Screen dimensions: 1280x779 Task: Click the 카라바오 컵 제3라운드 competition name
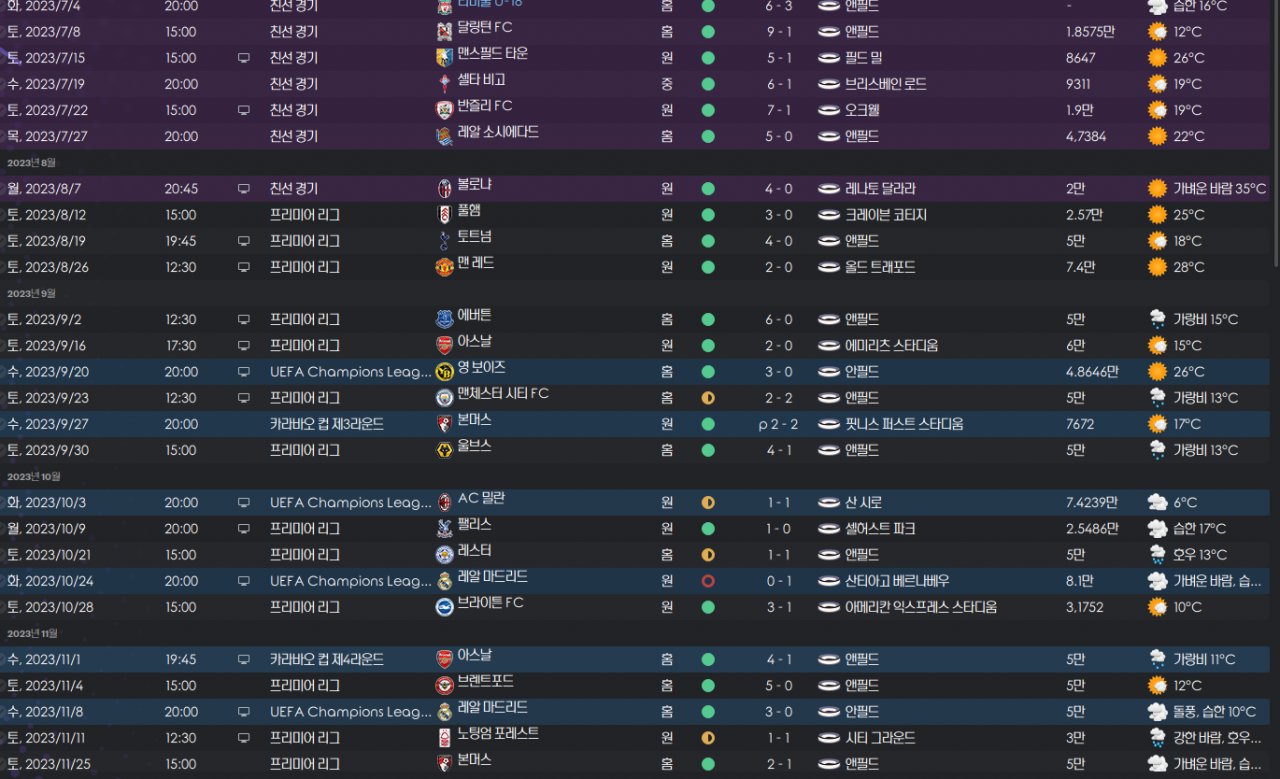click(x=326, y=424)
